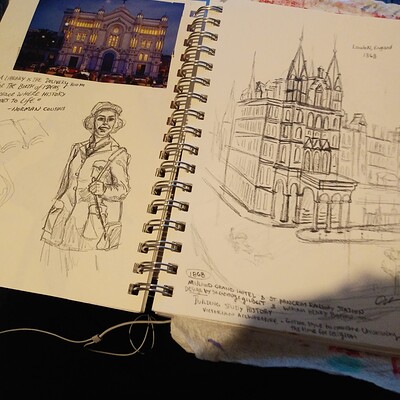The image size is (400, 400).
Task: Click the woman's hat in the sketch
Action: (103, 115)
